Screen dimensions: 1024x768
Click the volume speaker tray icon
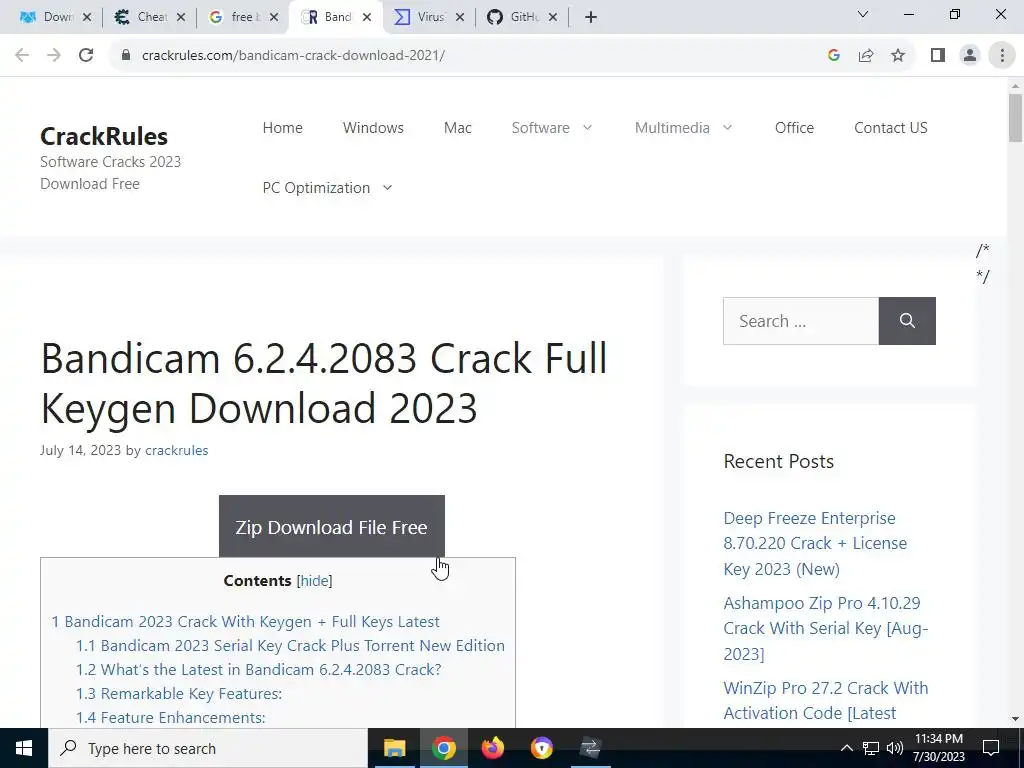pyautogui.click(x=895, y=748)
